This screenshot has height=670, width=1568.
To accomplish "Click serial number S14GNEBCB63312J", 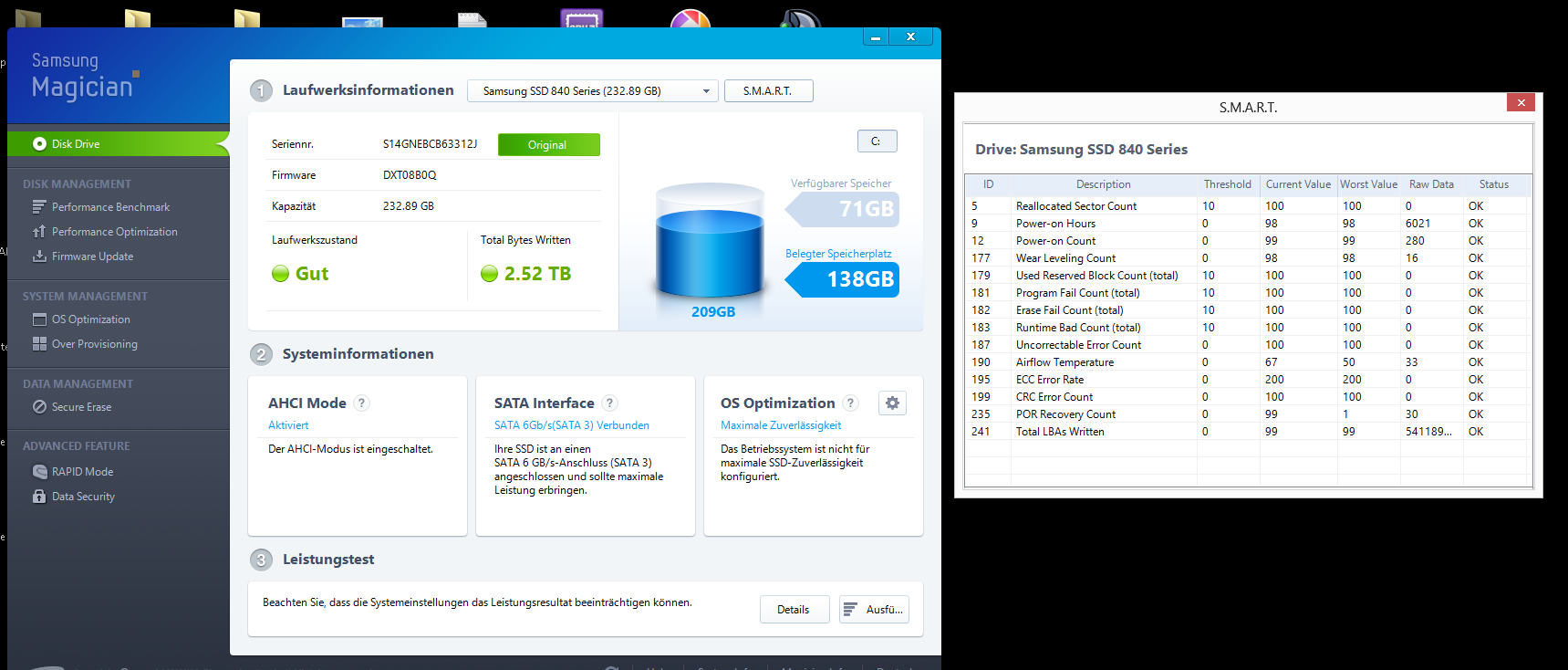I will (430, 144).
